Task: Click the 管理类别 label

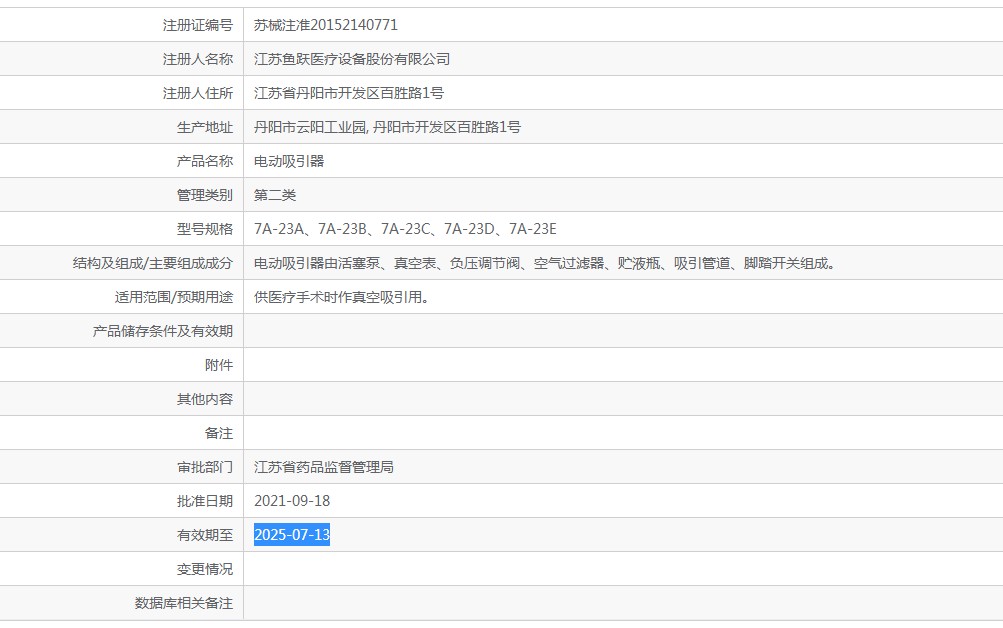Action: 205,195
